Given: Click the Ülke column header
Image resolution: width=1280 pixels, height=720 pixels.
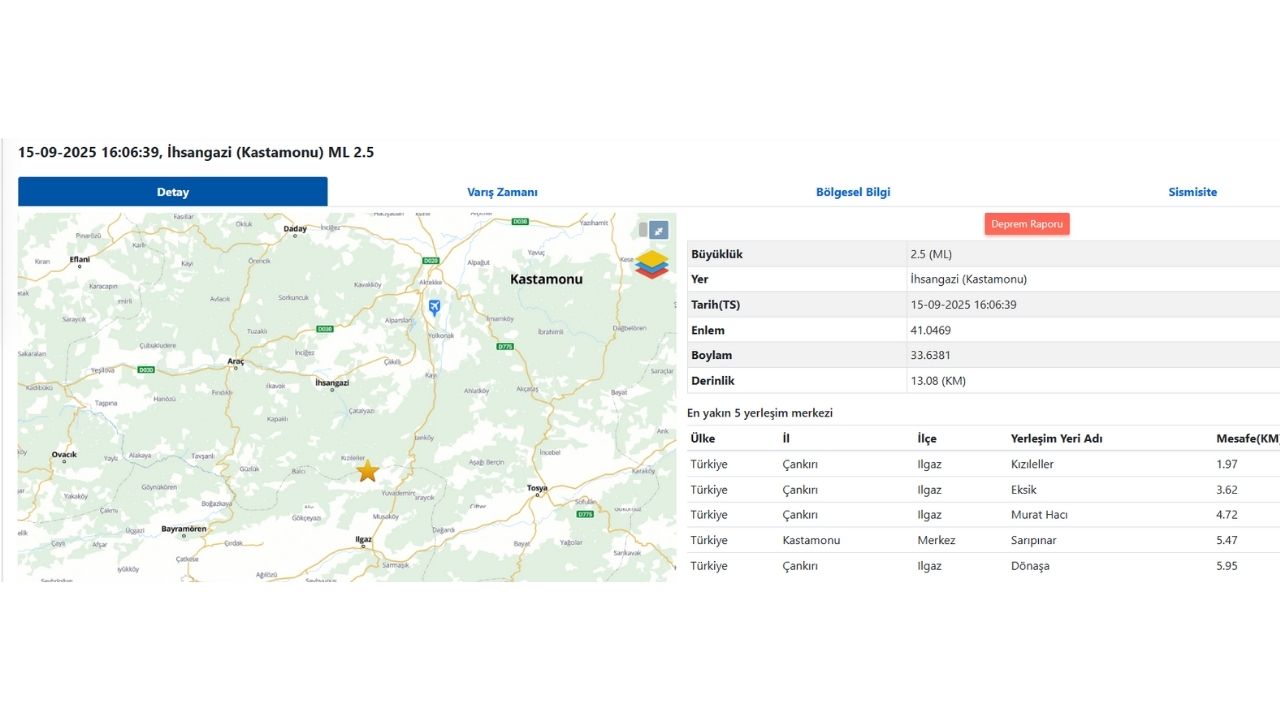Looking at the screenshot, I should point(703,438).
